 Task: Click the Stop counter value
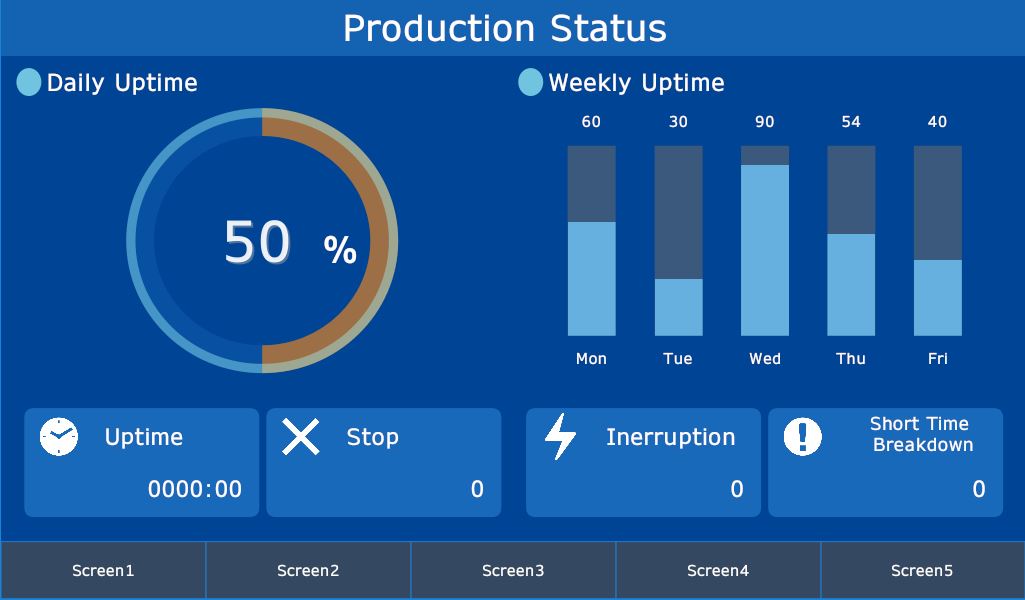[477, 489]
